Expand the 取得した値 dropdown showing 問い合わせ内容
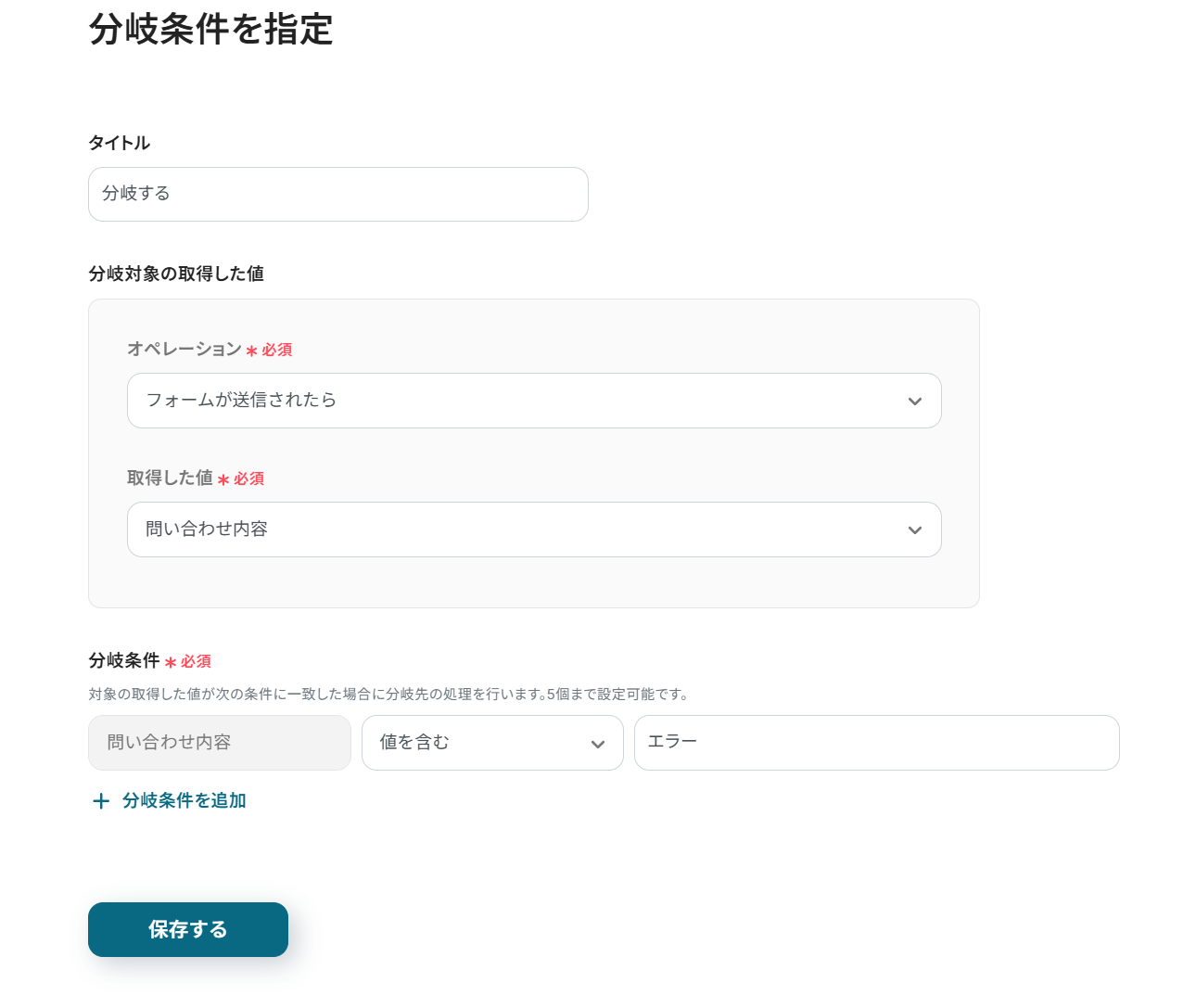Screen dimensions: 1196x1008 [519, 530]
